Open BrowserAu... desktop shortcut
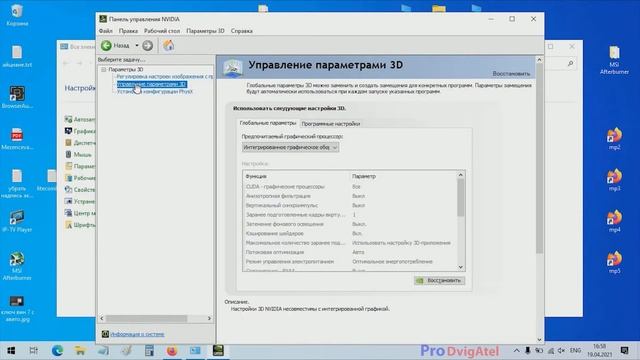640x360 pixels. point(17,97)
